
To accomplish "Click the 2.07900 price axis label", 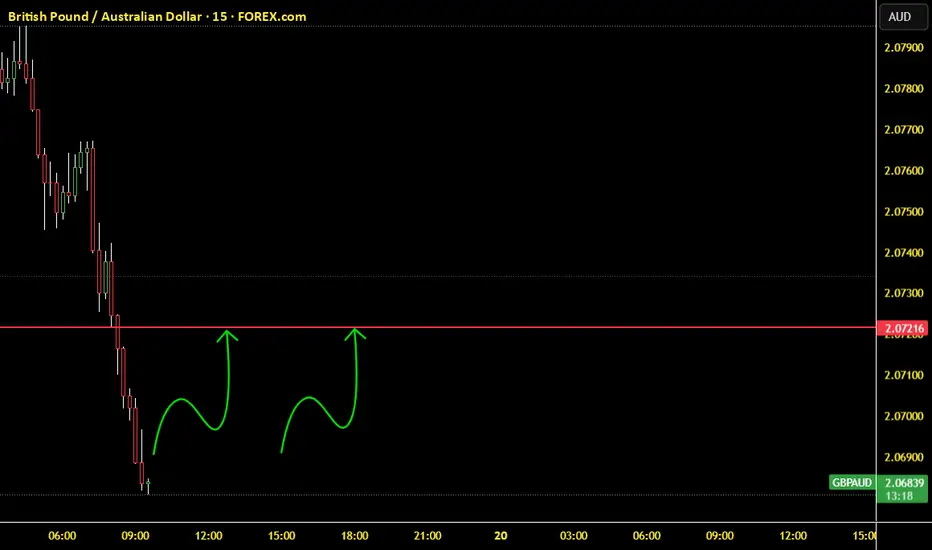I will click(903, 48).
